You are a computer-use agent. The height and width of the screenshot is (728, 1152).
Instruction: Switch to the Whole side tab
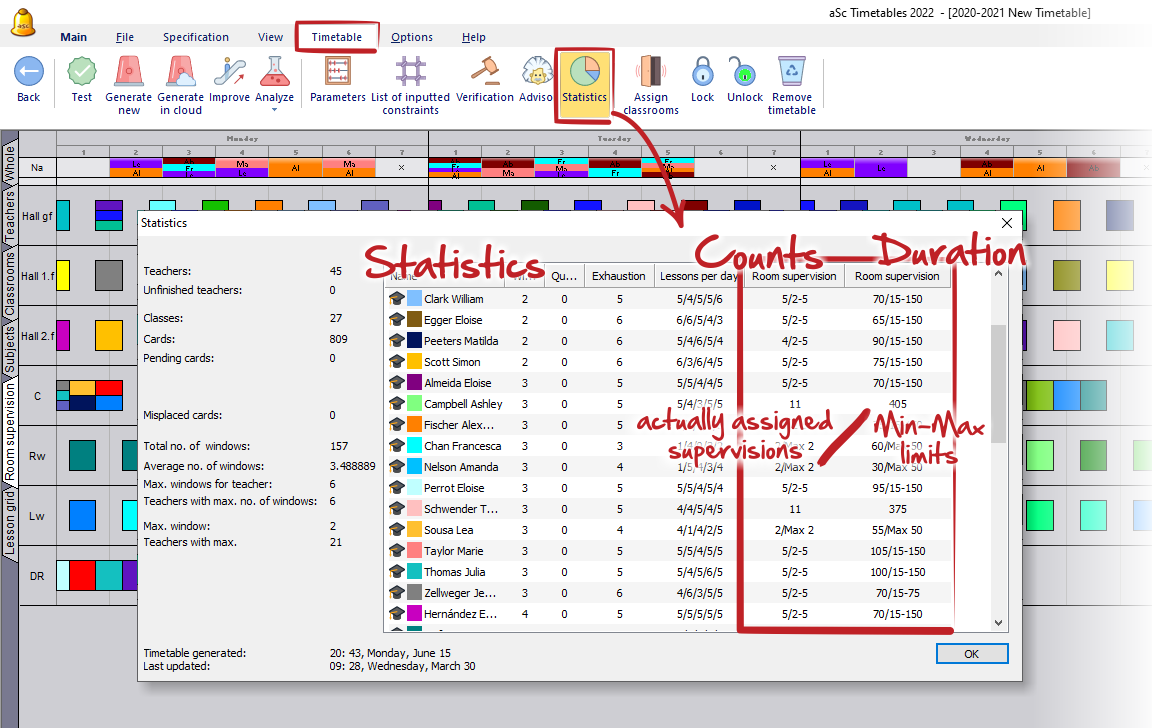point(10,162)
